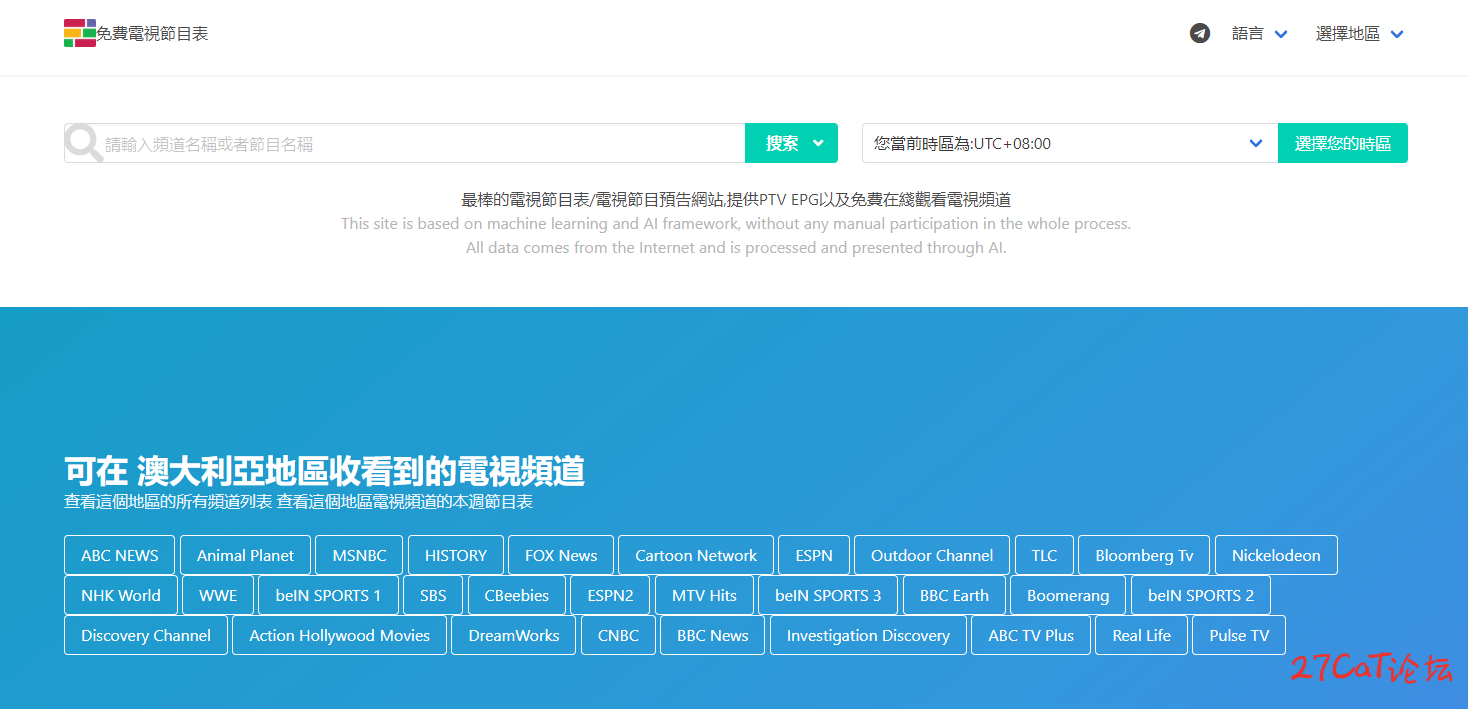Image resolution: width=1468 pixels, height=709 pixels.
Task: Select the Animal Planet channel
Action: point(245,555)
